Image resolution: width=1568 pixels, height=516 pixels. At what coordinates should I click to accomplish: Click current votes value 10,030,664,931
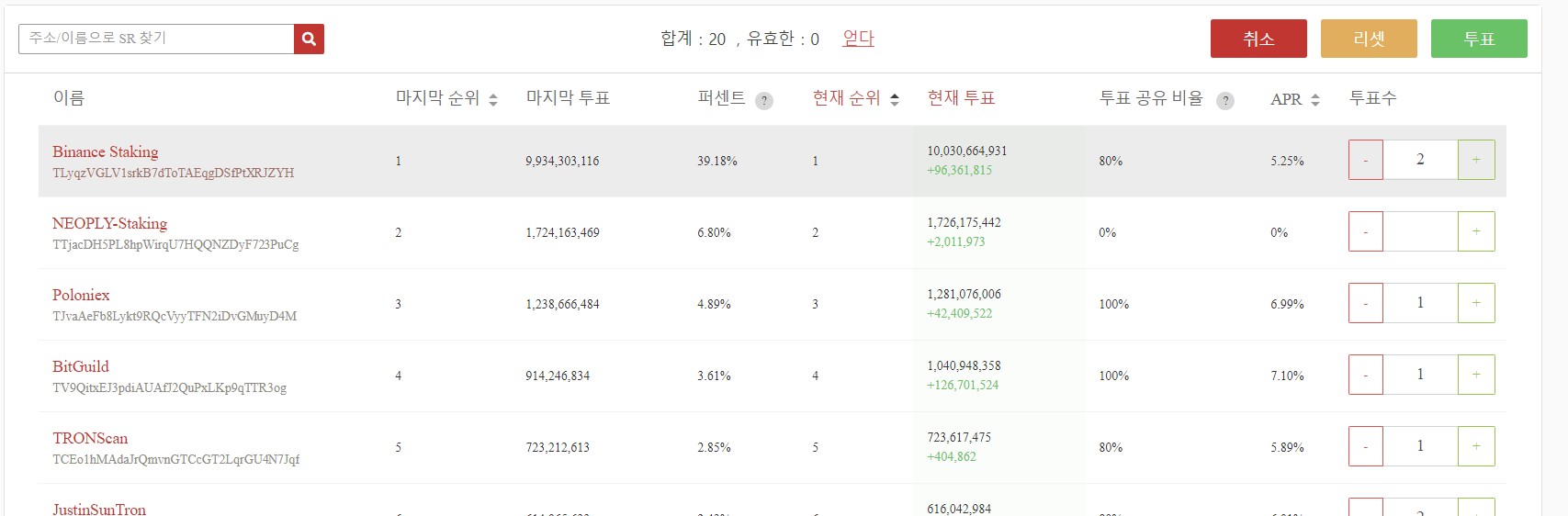967,151
